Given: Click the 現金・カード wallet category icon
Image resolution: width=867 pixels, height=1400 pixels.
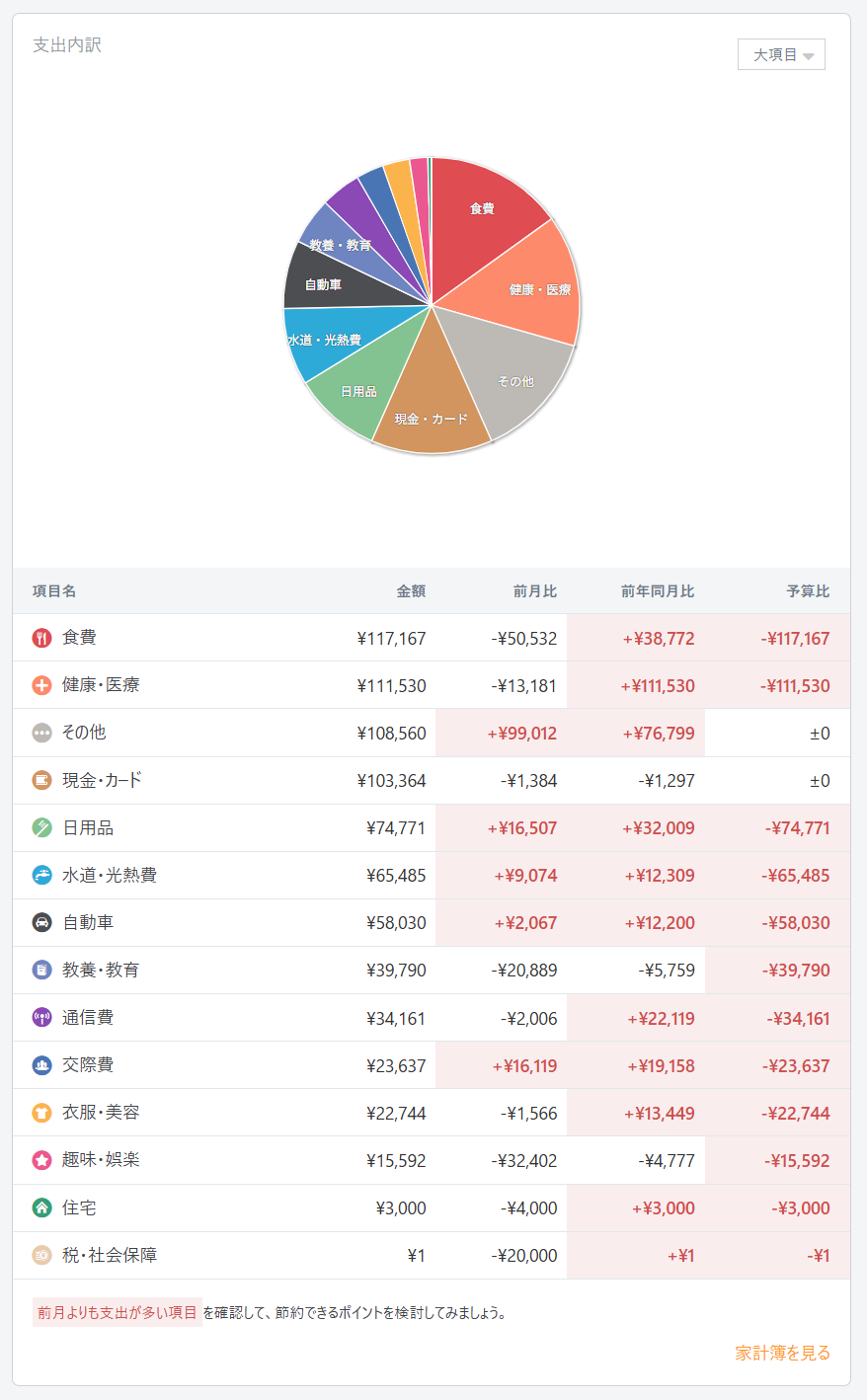Looking at the screenshot, I should 41,780.
